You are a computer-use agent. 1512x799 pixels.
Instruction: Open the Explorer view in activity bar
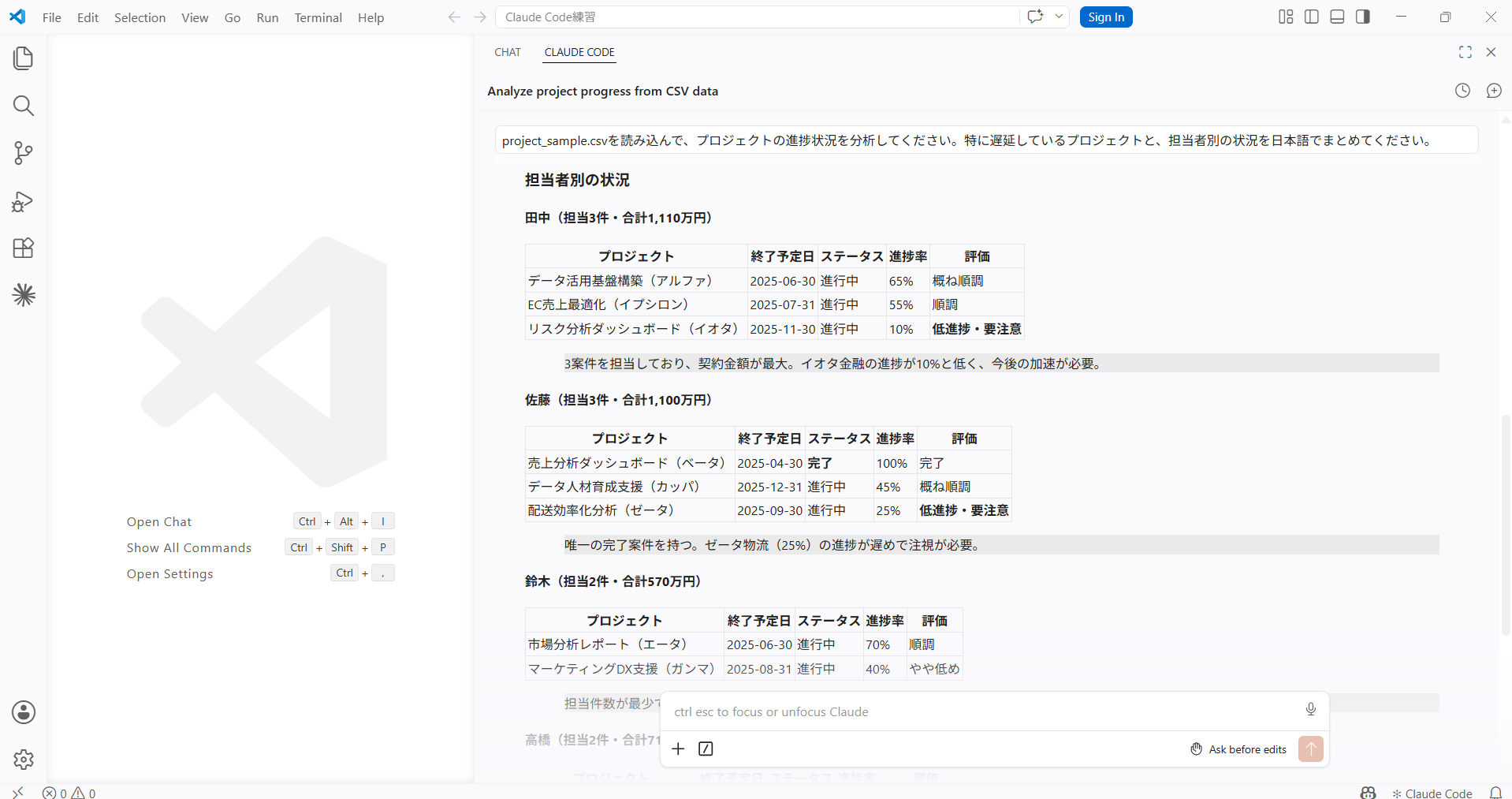coord(24,58)
